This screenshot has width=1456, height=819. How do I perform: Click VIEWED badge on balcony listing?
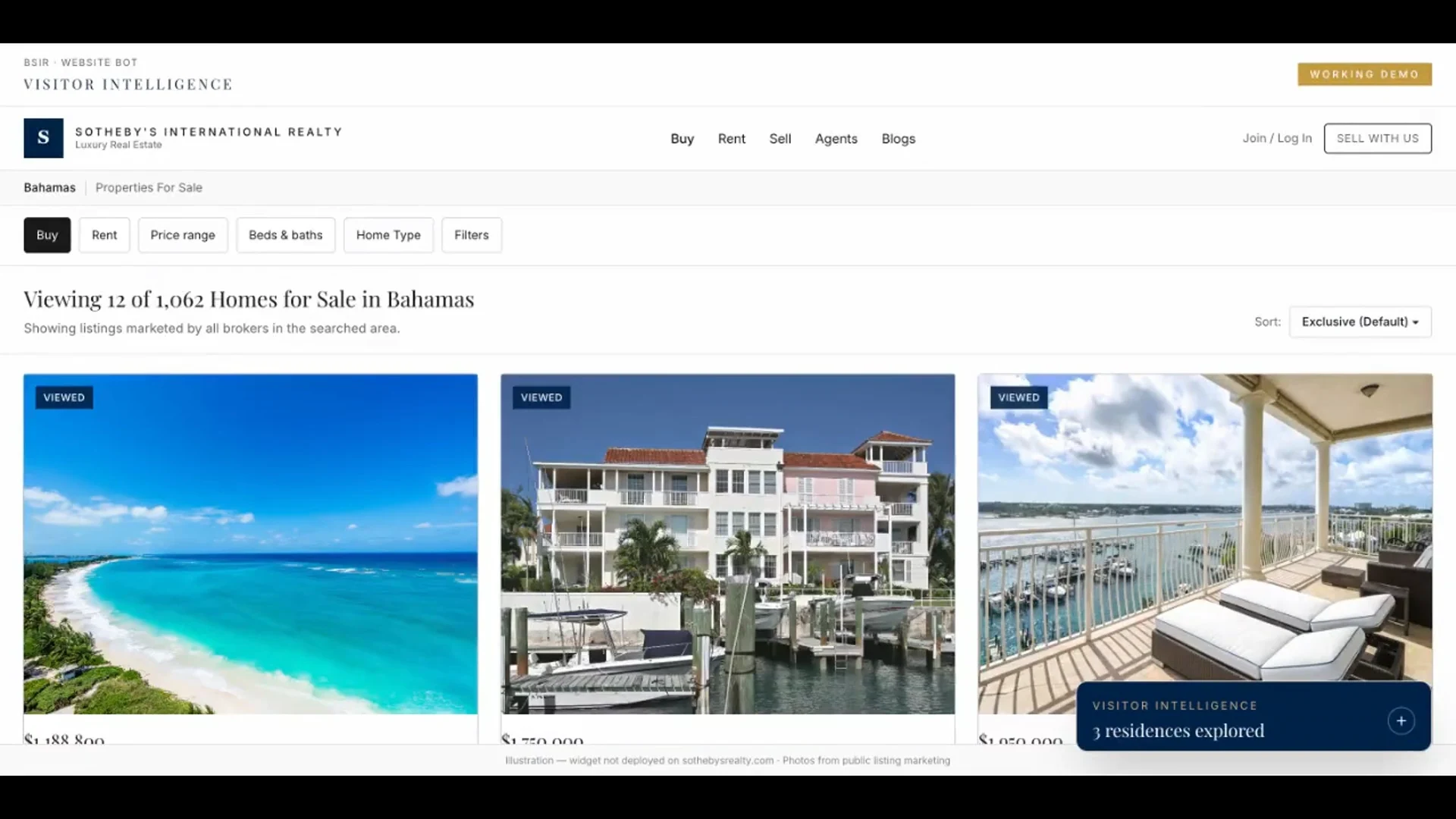pyautogui.click(x=1018, y=397)
